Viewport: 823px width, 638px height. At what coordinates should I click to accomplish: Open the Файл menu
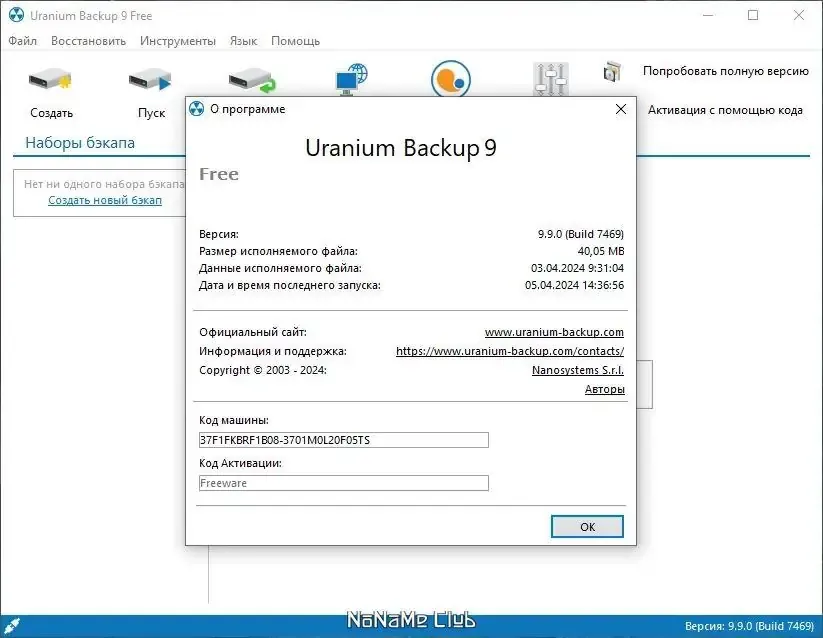tap(23, 41)
